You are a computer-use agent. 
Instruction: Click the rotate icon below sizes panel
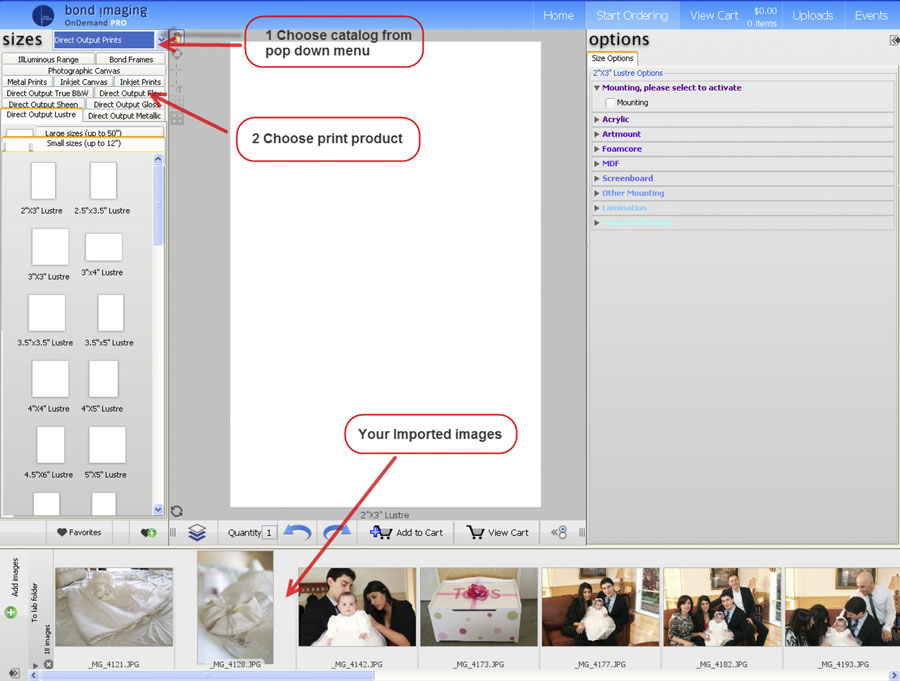pos(176,511)
